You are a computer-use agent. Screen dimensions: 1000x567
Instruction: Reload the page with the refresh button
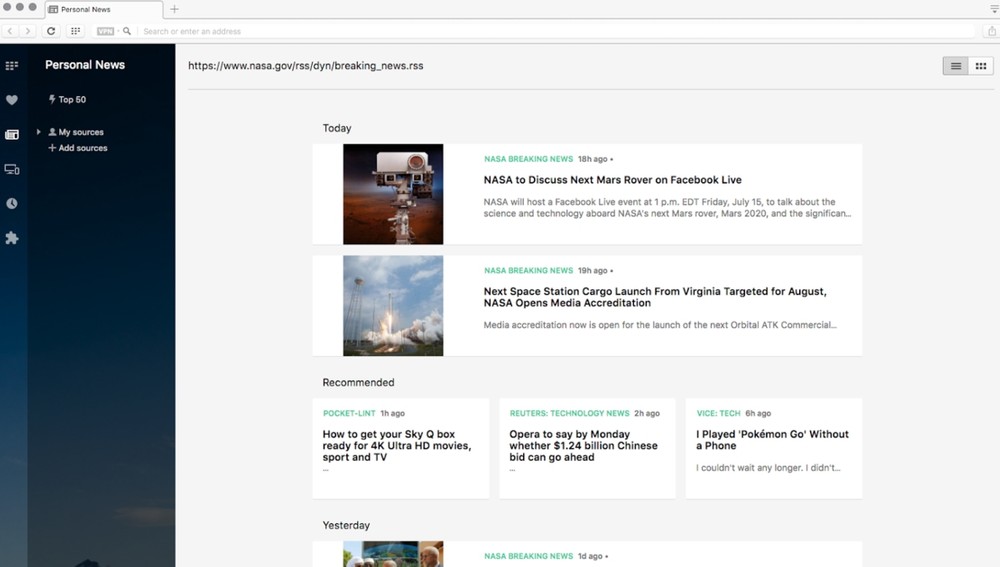tap(51, 31)
